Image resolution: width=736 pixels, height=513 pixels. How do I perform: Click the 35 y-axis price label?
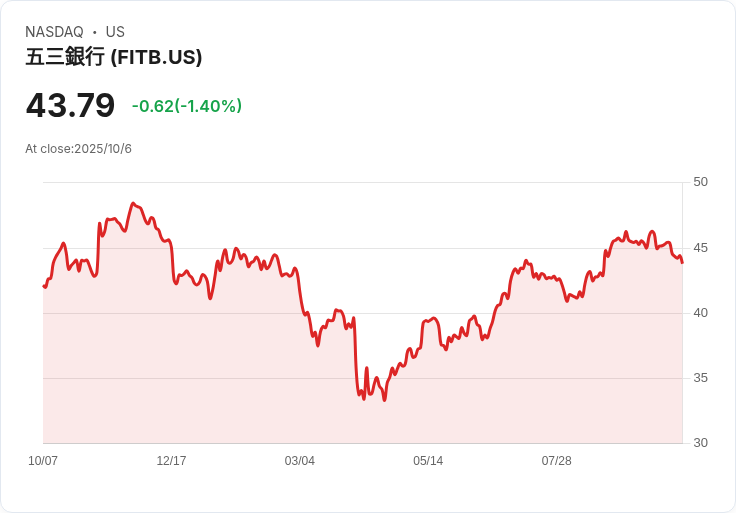tap(700, 378)
